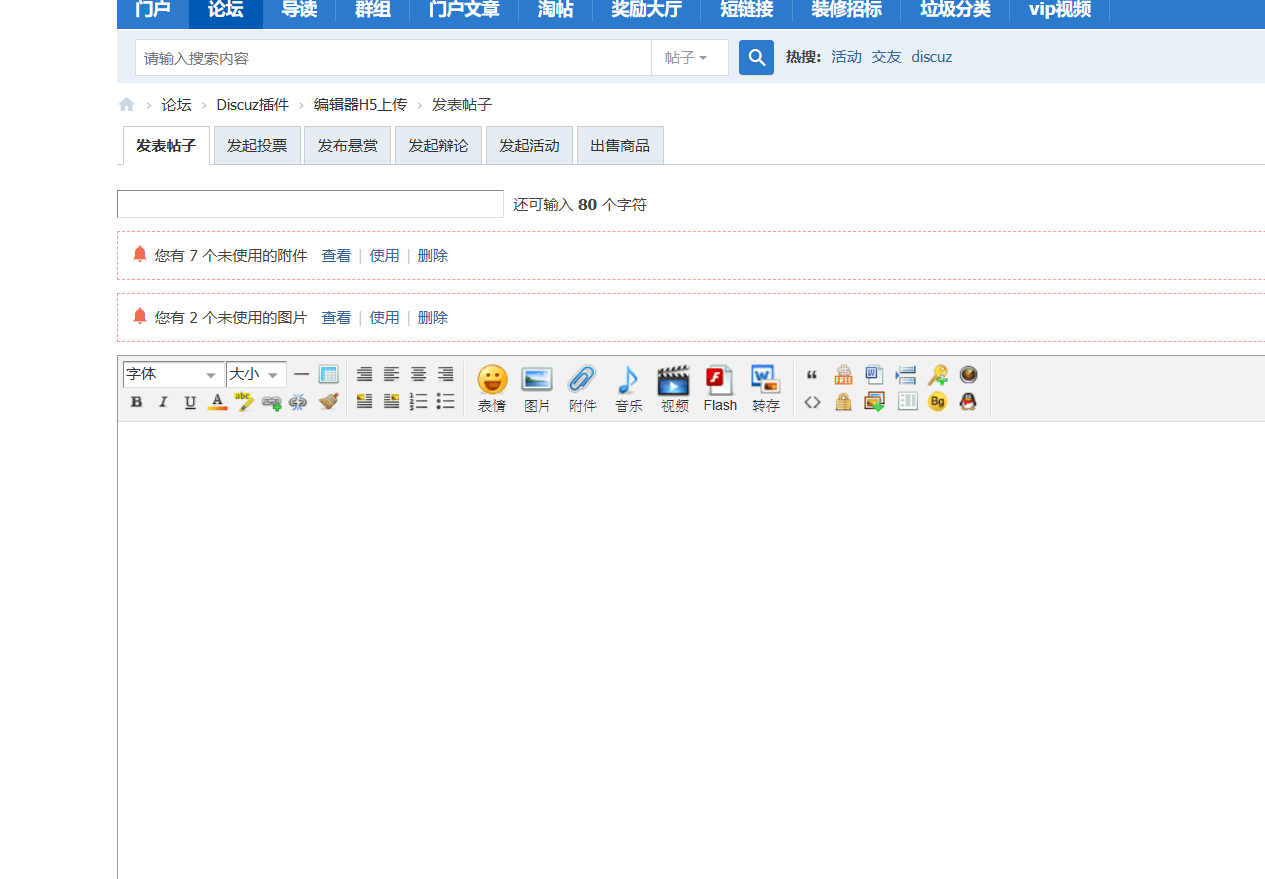
Task: Open 门户文章 in the top navigation
Action: (464, 10)
